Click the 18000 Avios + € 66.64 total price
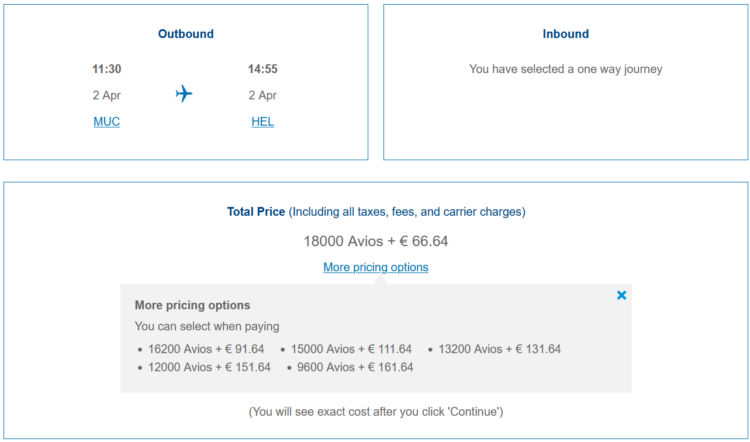Image resolution: width=750 pixels, height=442 pixels. [x=376, y=241]
